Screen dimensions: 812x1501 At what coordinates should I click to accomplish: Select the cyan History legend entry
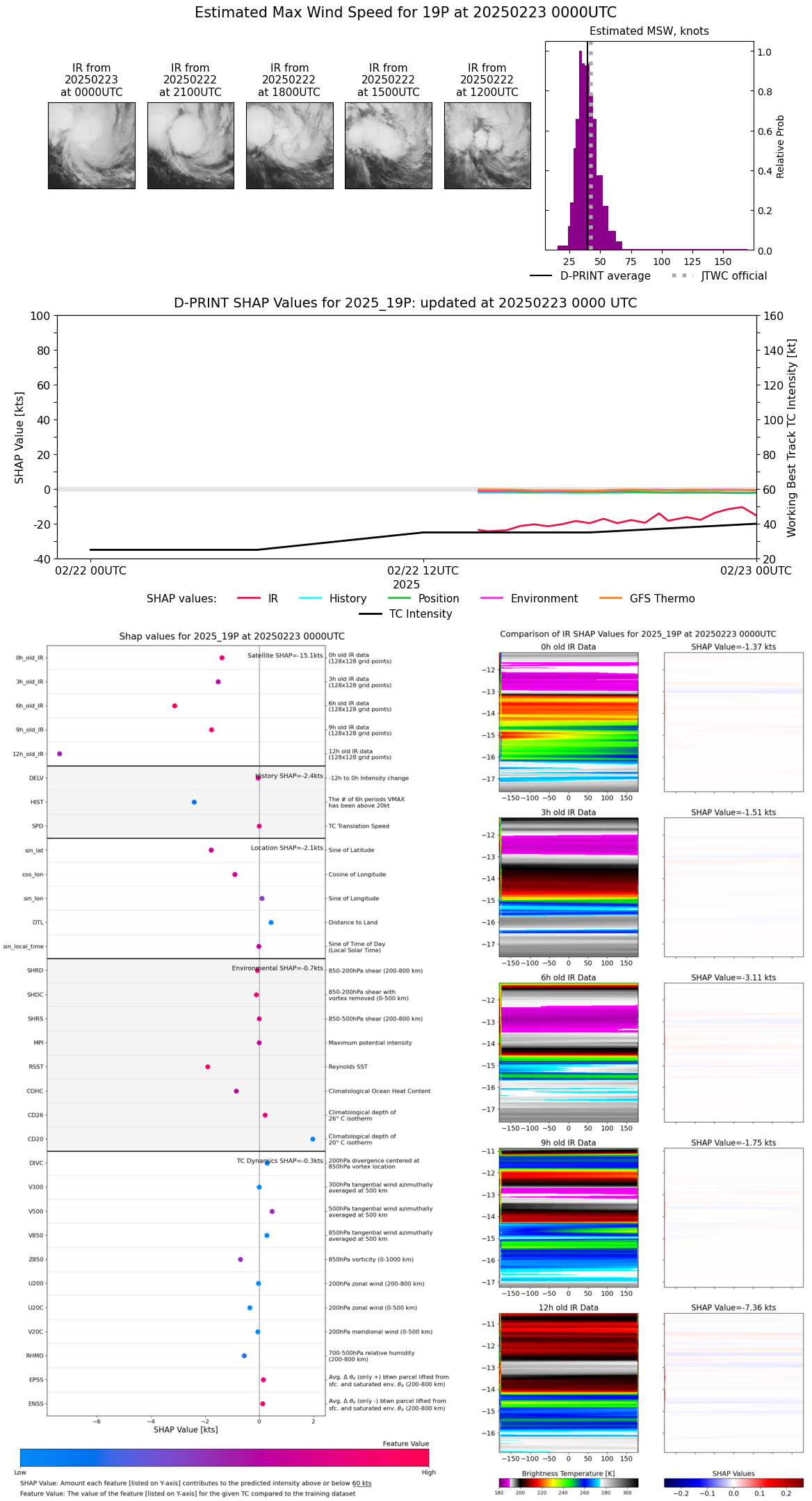332,599
